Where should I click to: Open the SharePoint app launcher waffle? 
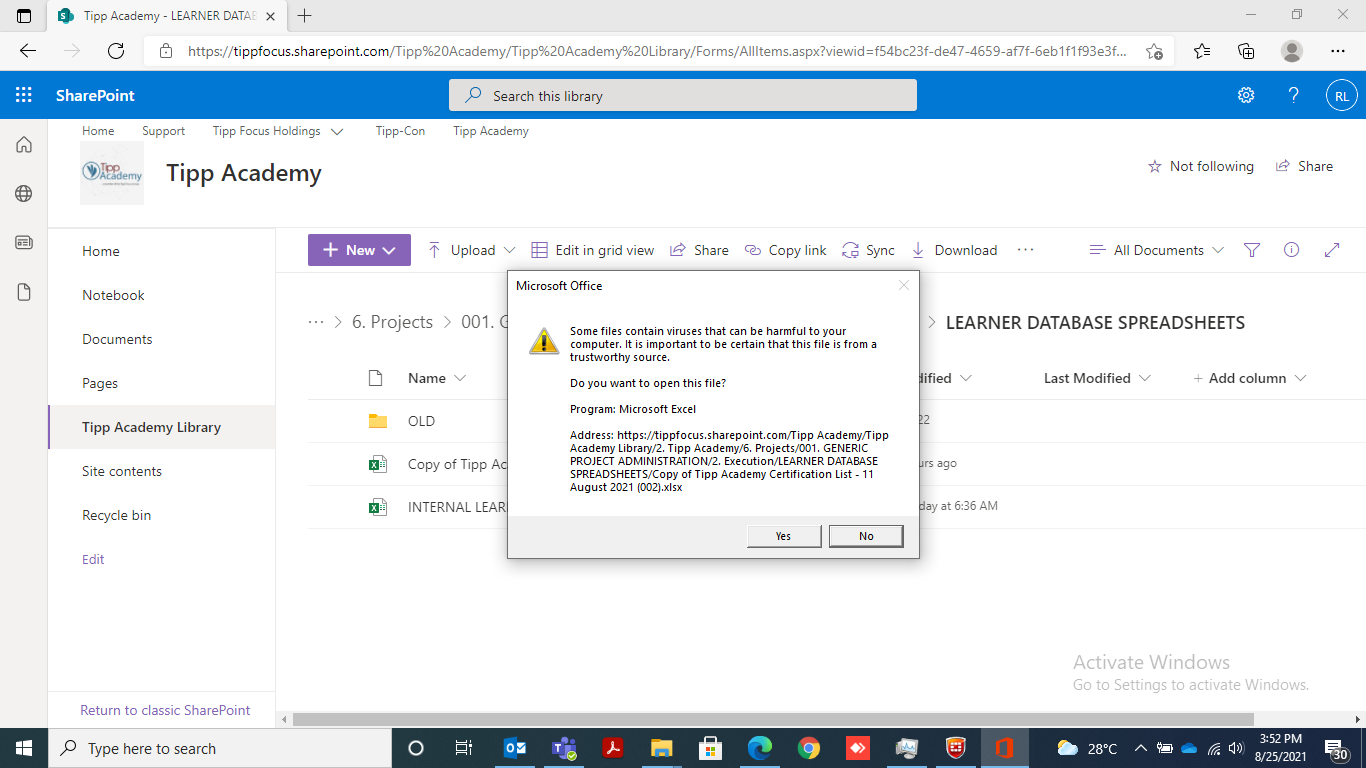(24, 96)
